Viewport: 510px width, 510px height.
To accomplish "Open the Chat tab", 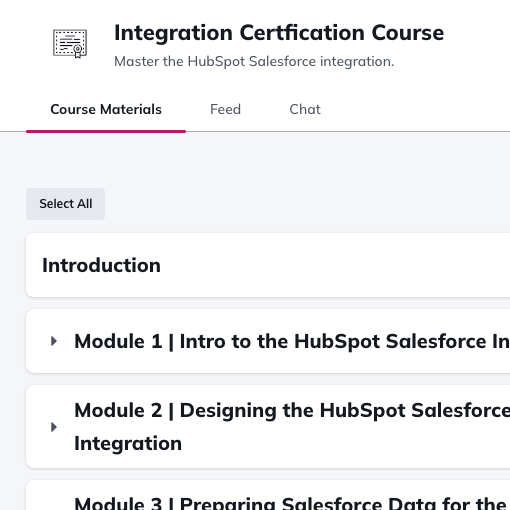I will click(x=305, y=109).
